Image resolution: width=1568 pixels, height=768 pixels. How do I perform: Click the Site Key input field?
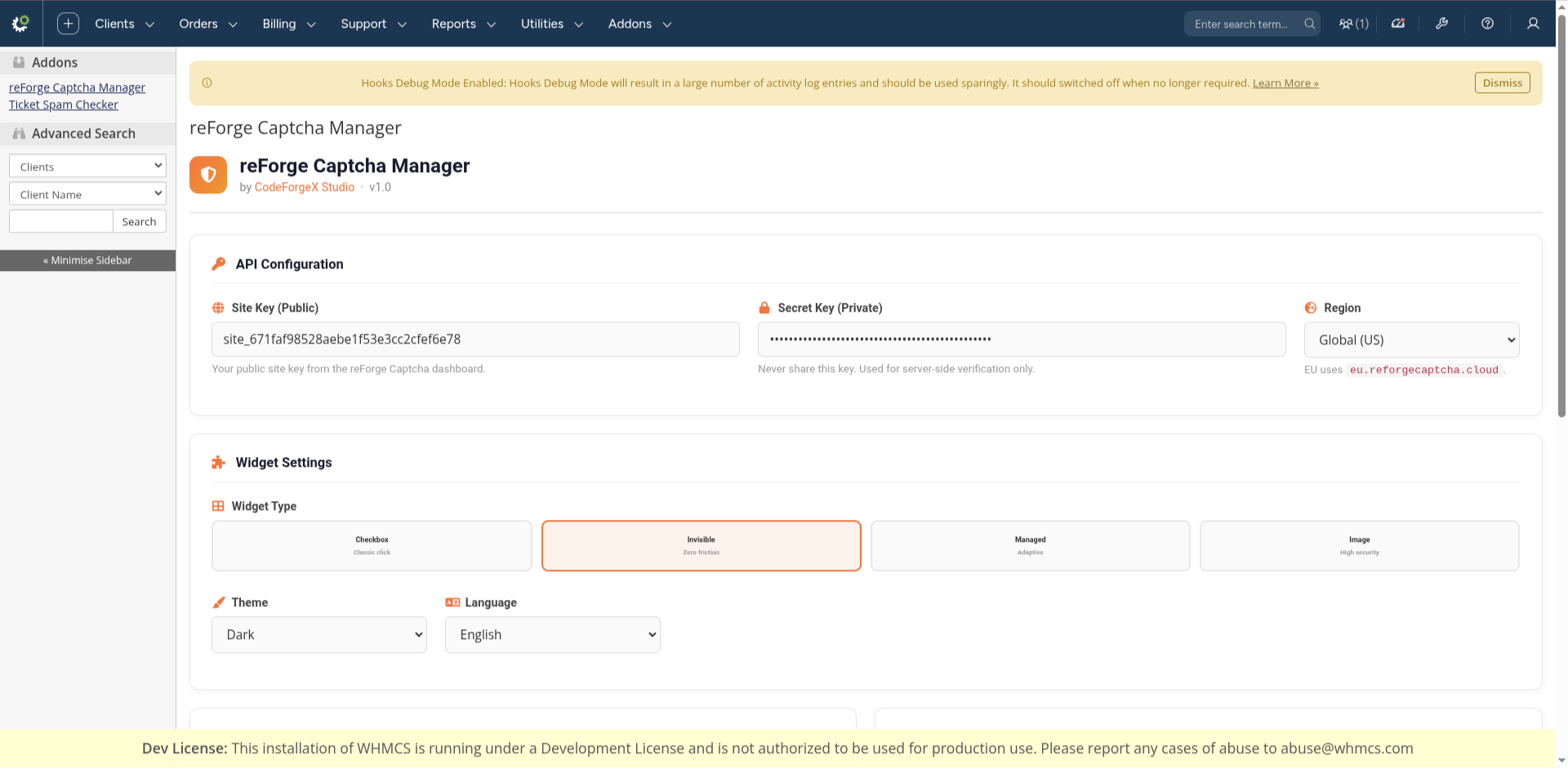475,340
